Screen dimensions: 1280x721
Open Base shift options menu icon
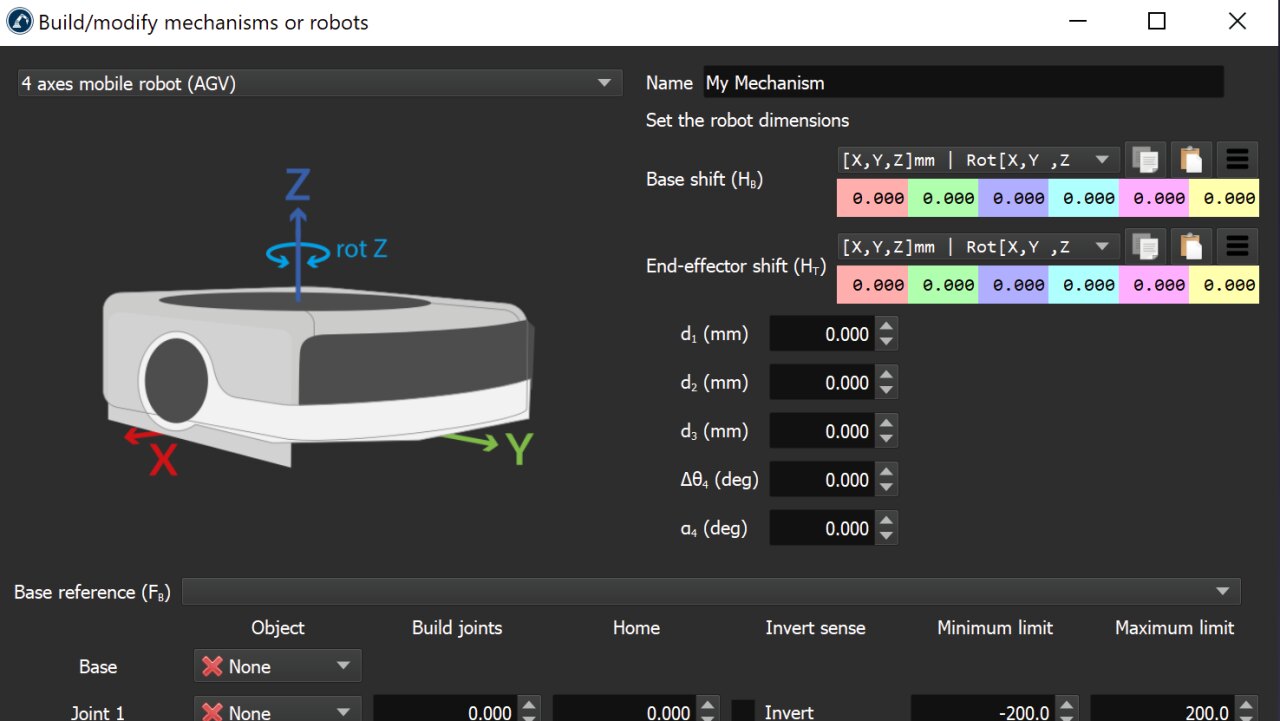pos(1237,160)
